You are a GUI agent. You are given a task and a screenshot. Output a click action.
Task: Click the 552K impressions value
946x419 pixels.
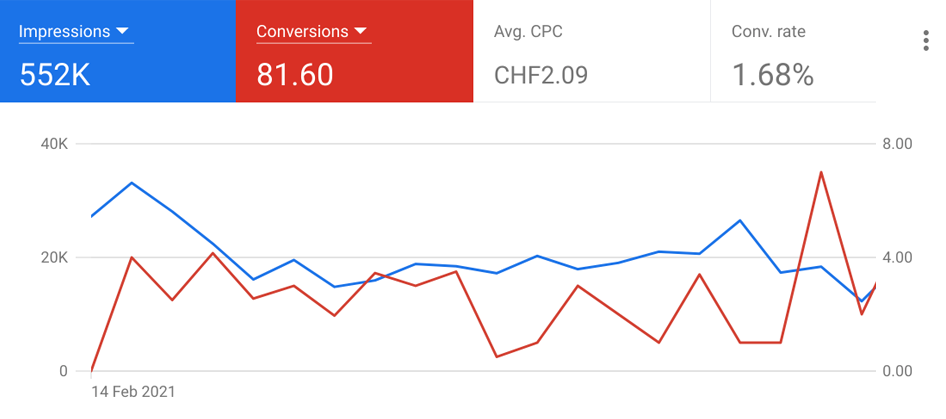click(x=55, y=75)
